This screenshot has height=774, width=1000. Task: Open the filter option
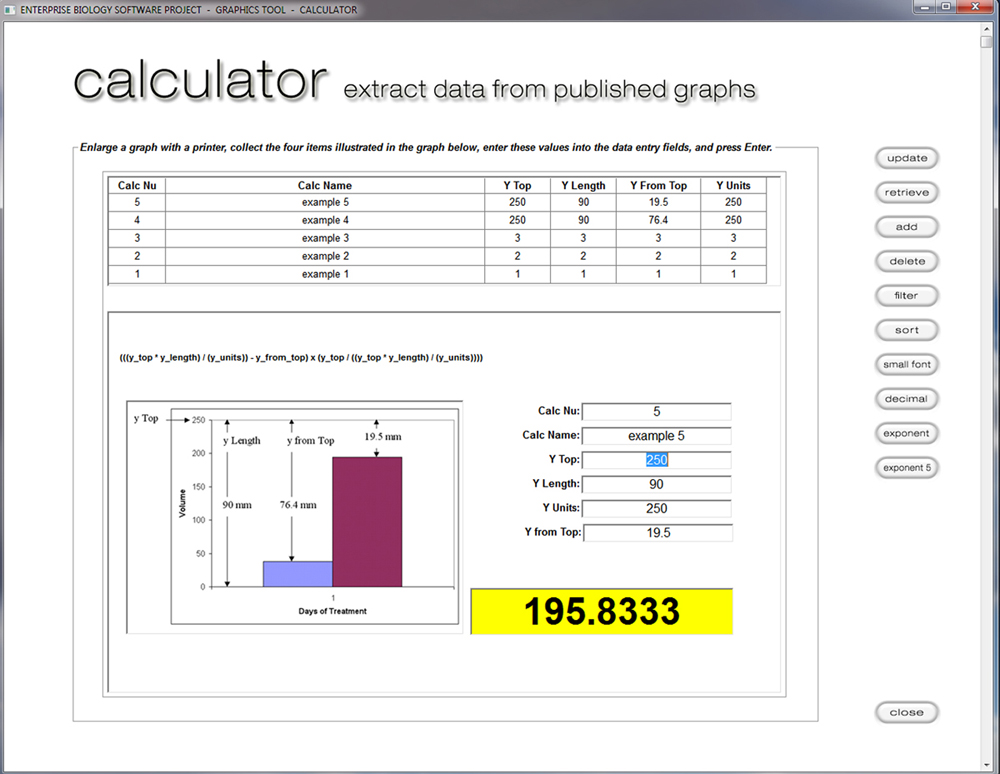[x=906, y=296]
